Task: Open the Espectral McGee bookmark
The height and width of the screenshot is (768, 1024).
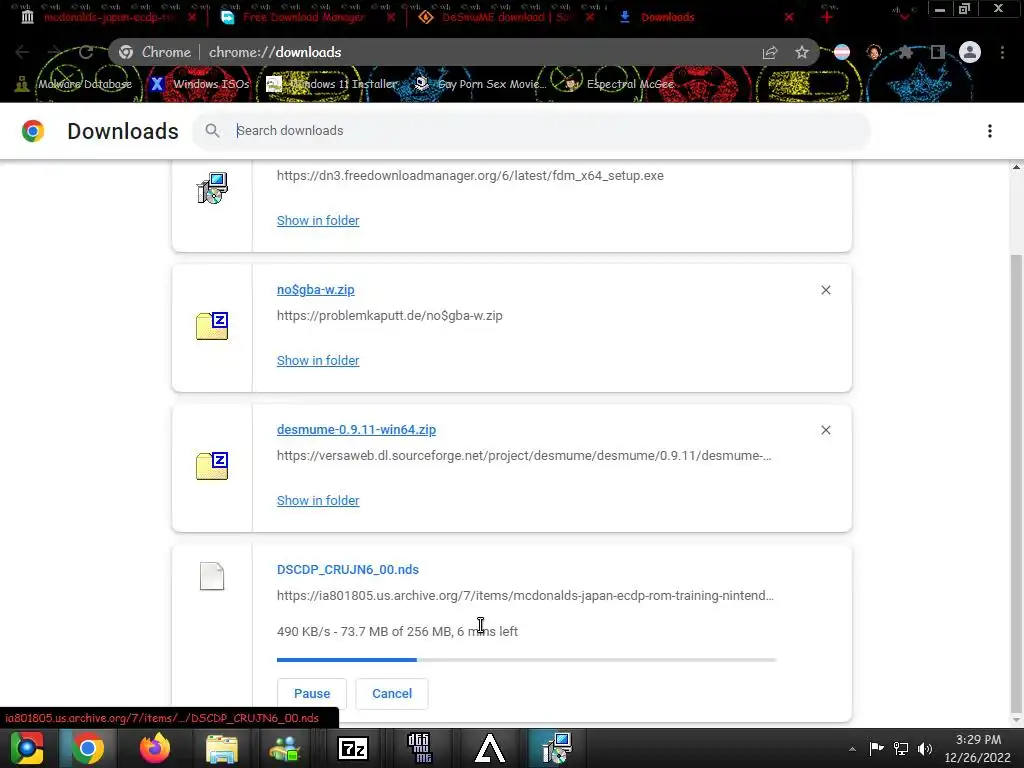Action: 619,84
